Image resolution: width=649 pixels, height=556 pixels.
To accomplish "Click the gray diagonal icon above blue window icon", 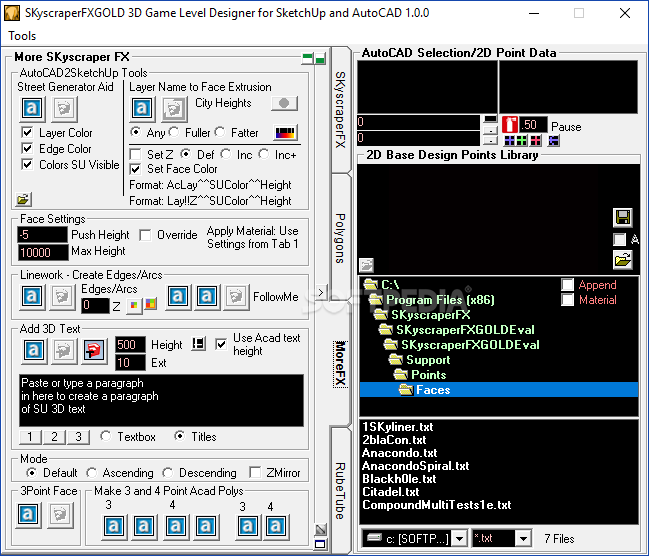I will tap(321, 529).
